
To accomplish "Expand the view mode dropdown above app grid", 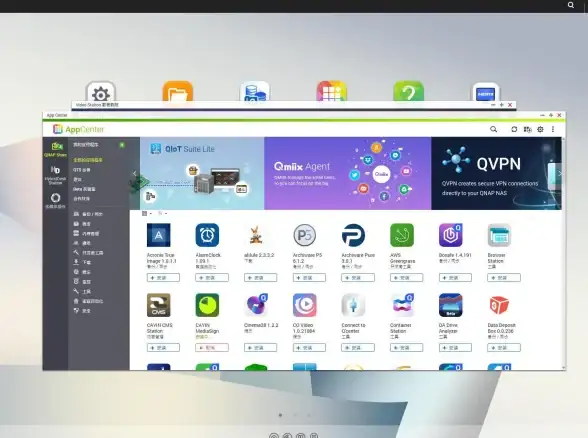I will (147, 213).
